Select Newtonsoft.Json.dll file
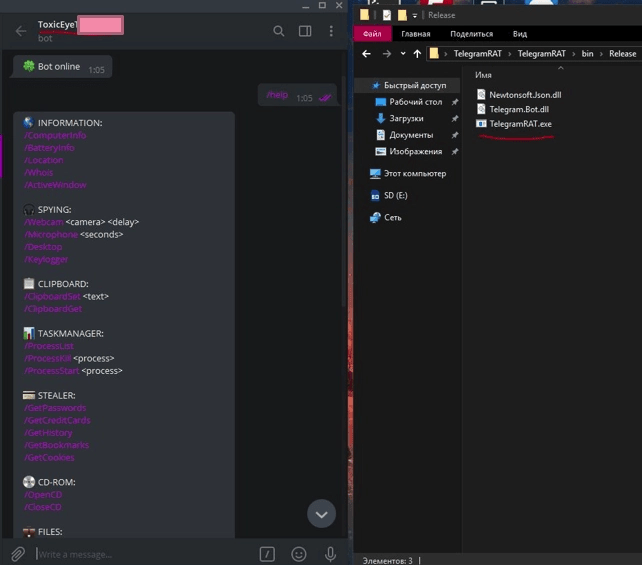 click(519, 95)
